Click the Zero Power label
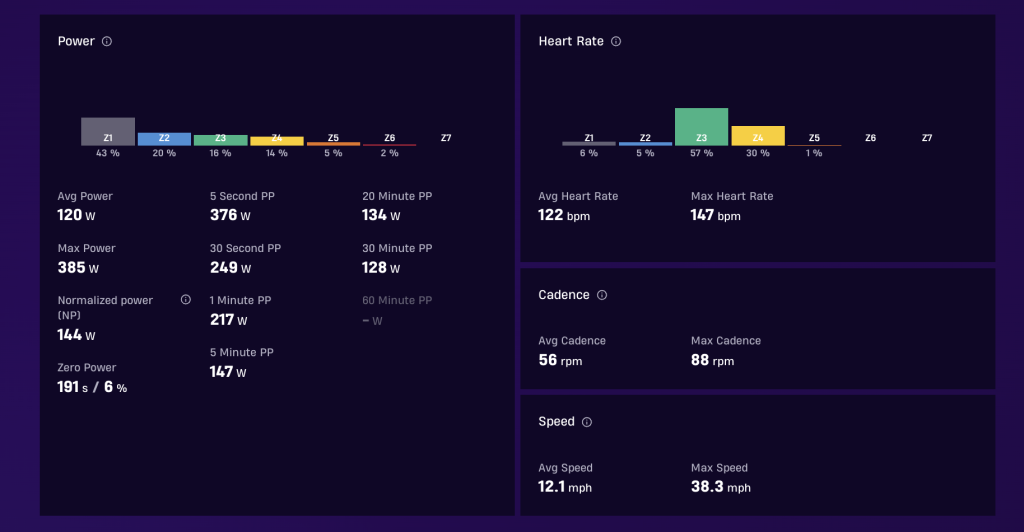 pyautogui.click(x=87, y=368)
